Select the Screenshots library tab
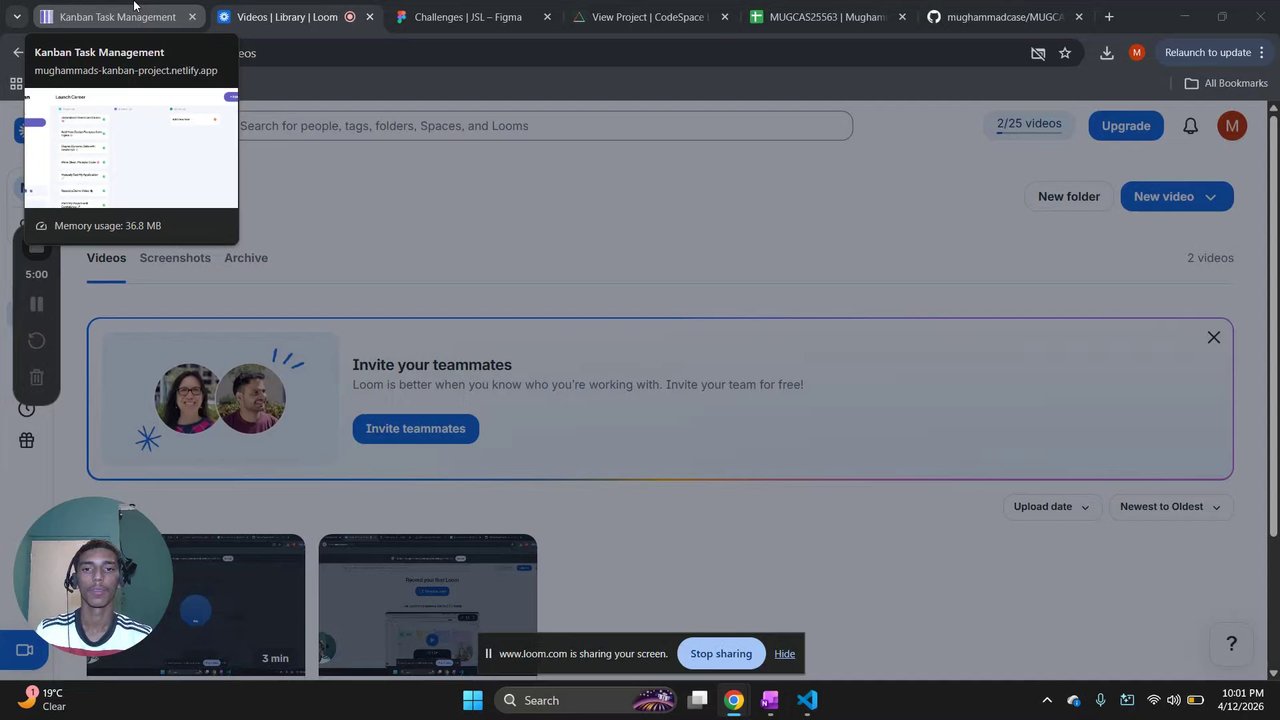This screenshot has height=720, width=1280. coord(175,258)
